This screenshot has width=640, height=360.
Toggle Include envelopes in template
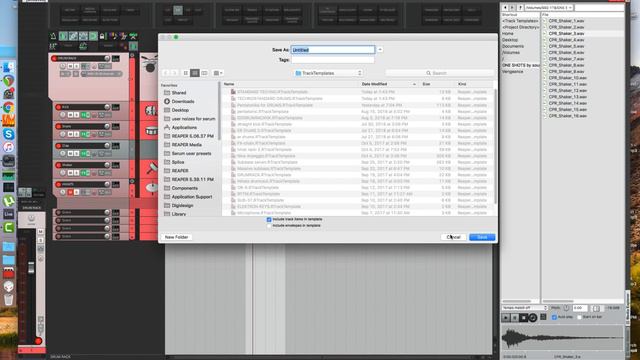point(269,226)
